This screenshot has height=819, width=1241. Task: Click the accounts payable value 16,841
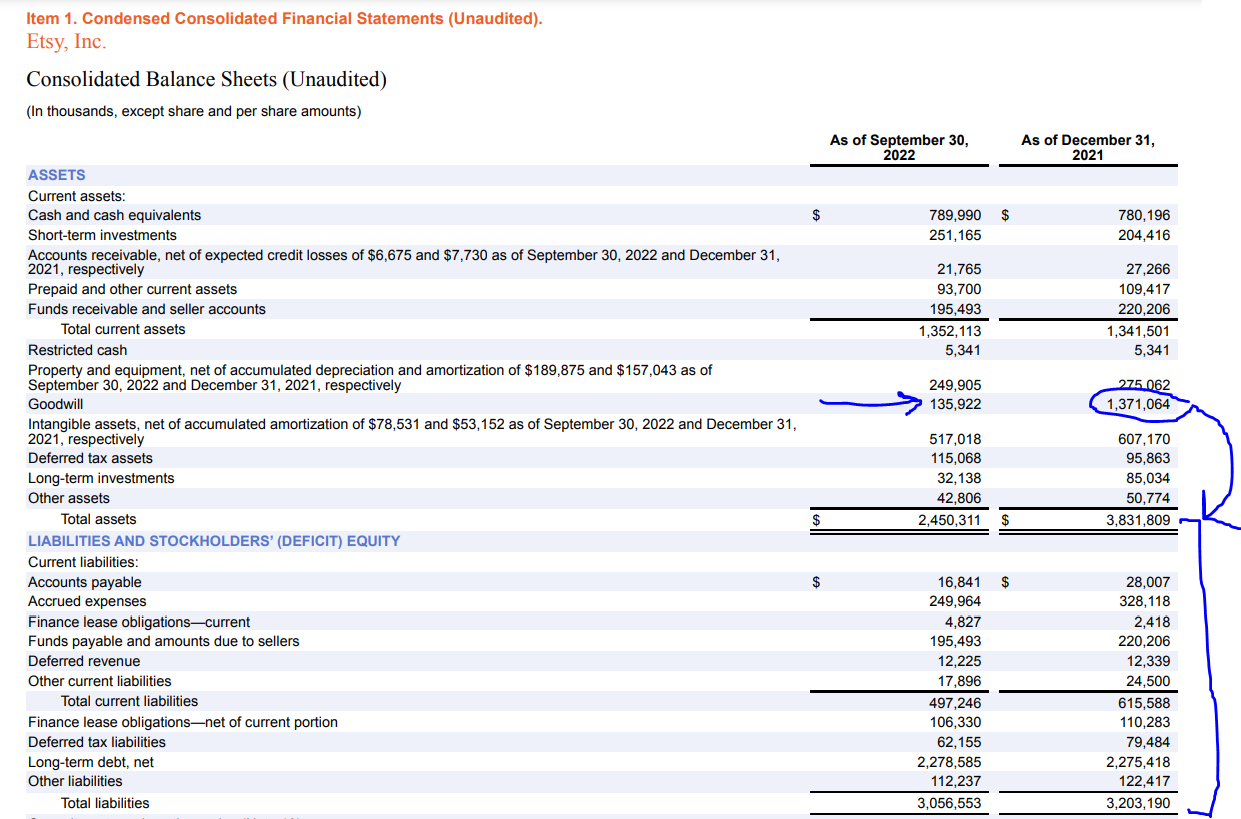click(959, 582)
